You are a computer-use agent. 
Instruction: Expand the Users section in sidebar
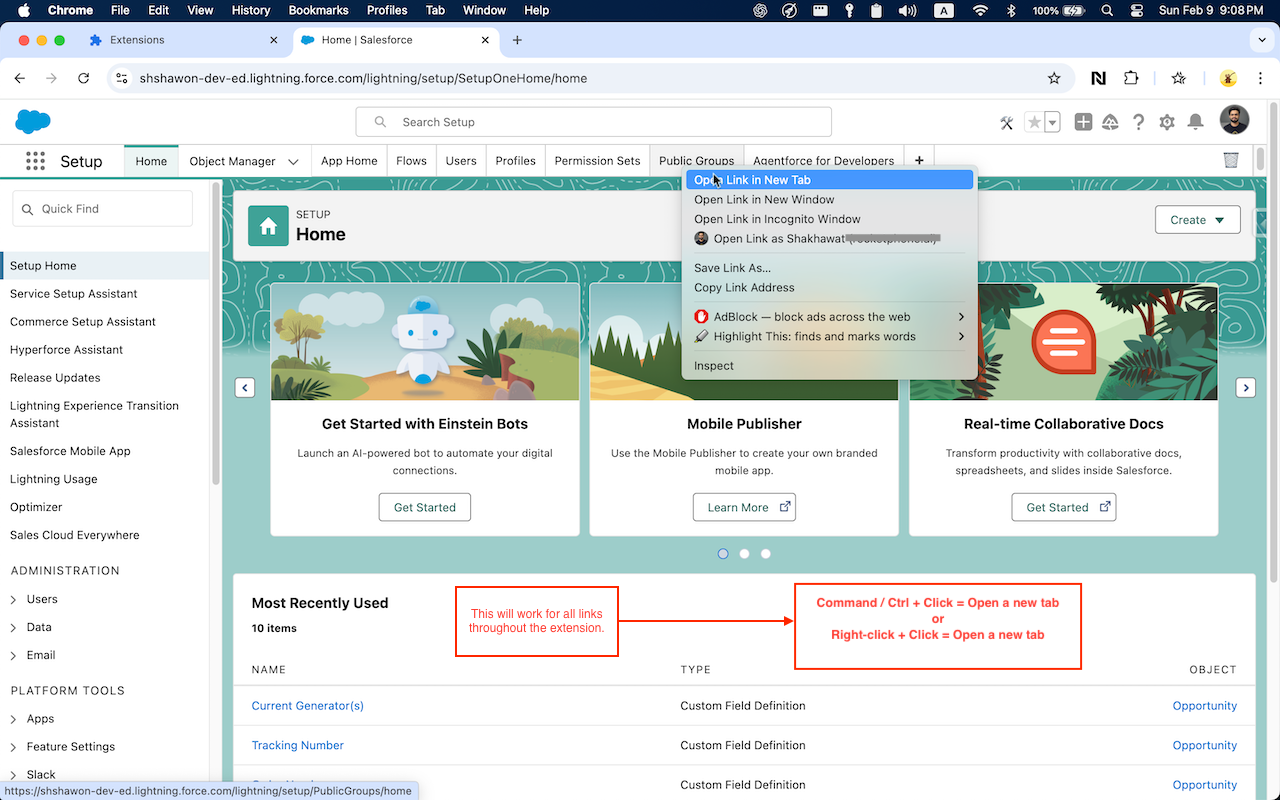tap(13, 600)
